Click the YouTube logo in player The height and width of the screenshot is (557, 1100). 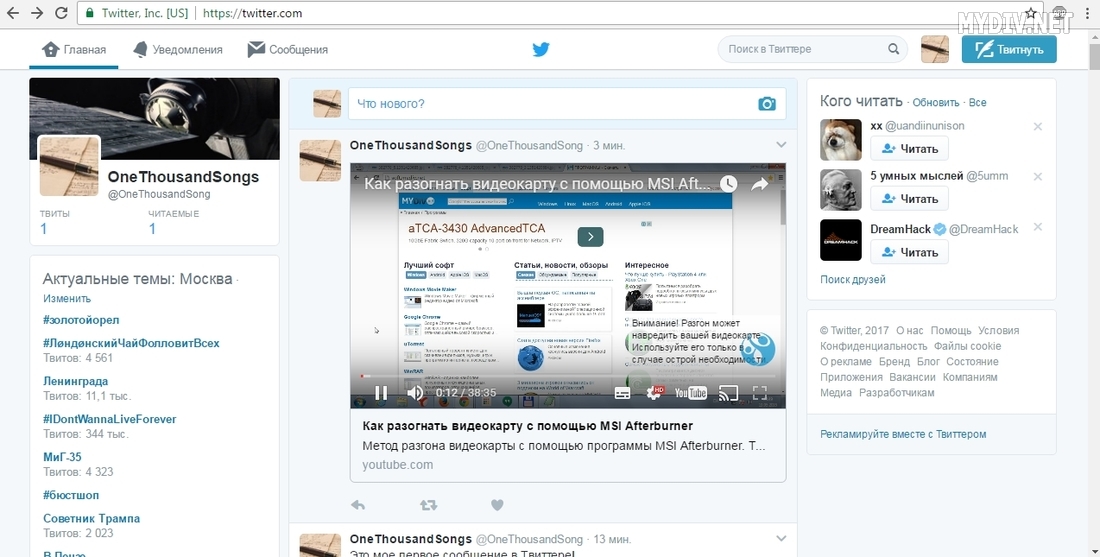tap(690, 393)
